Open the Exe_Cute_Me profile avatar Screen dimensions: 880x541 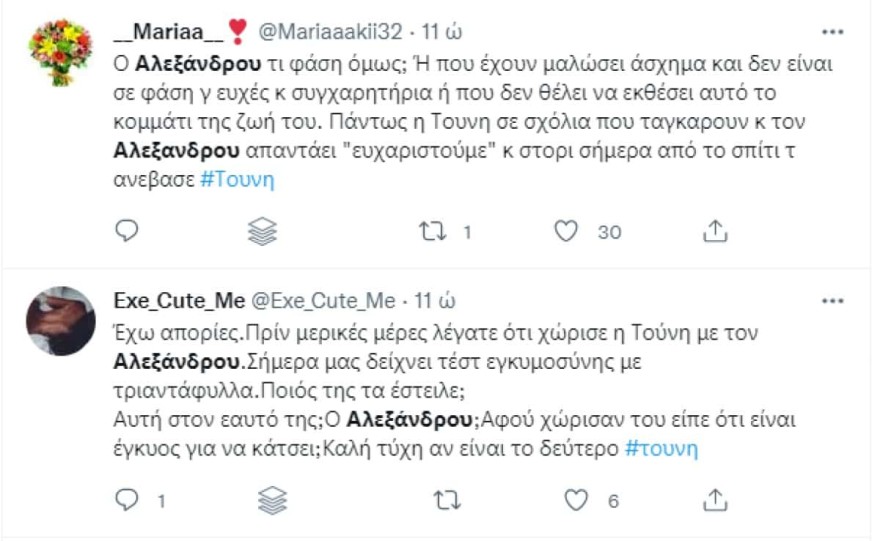[x=60, y=320]
